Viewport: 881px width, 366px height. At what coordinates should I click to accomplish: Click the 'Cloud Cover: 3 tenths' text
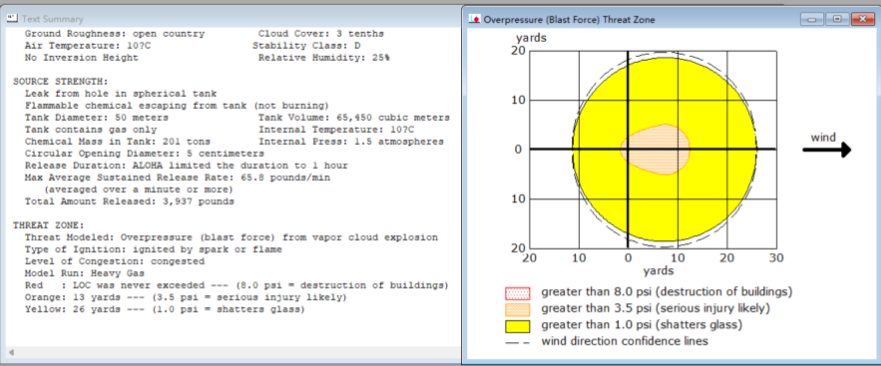point(321,34)
